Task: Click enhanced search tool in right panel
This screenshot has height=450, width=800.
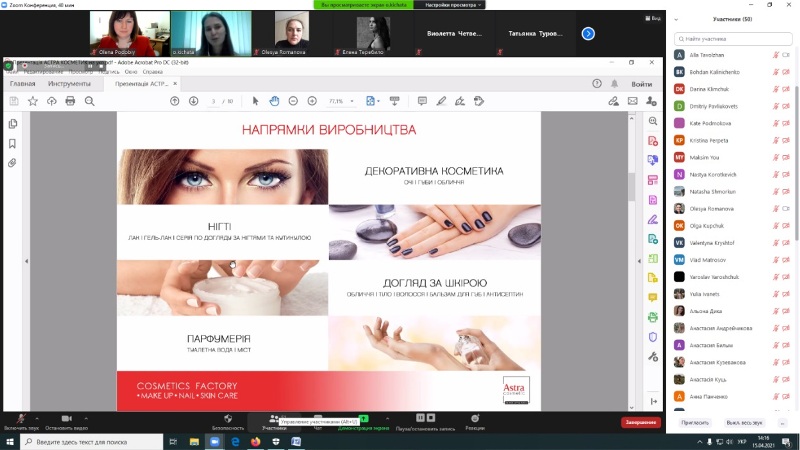Action: coord(653,121)
